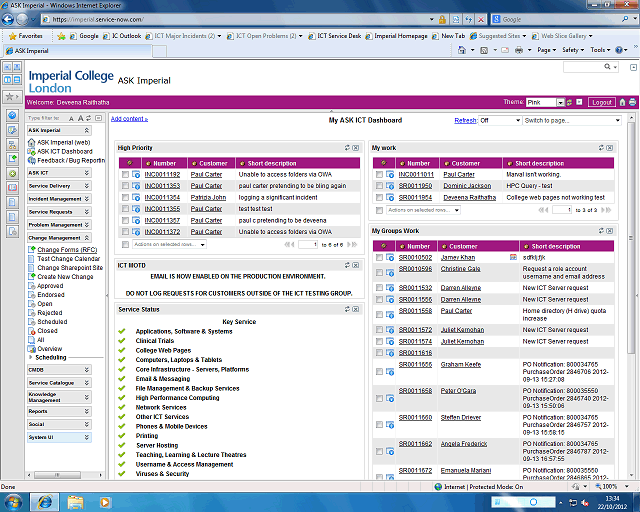Screen dimensions: 640x512
Task: Close the Service Status widget
Action: (x=354, y=309)
